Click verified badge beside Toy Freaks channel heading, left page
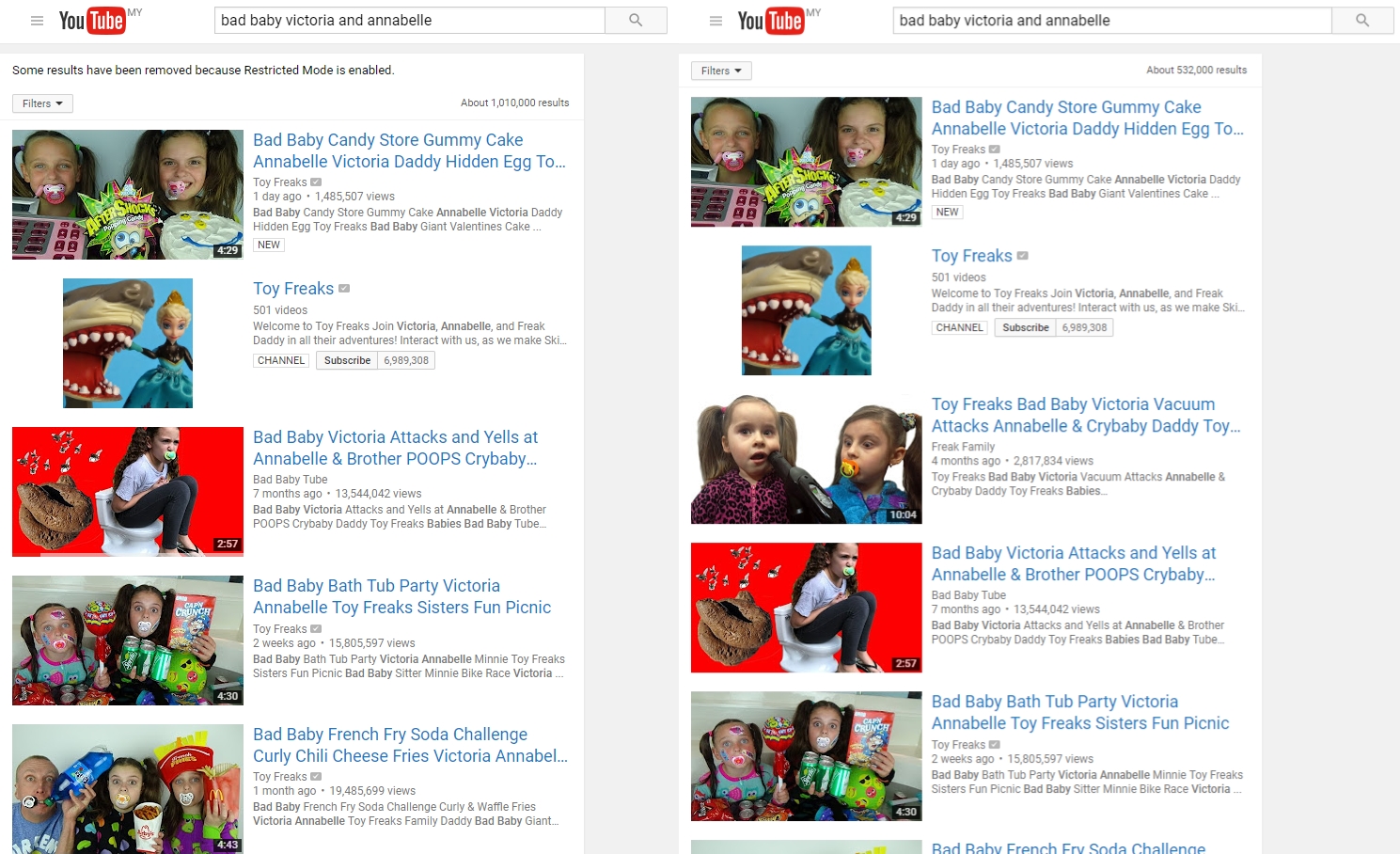This screenshot has width=1400, height=854. (344, 289)
